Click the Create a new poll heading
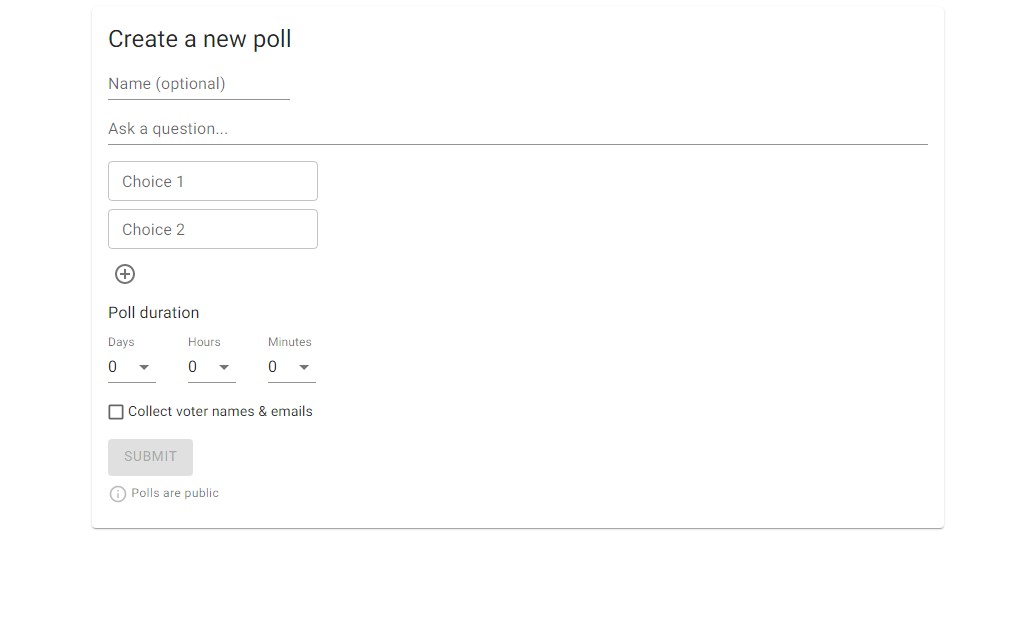 pos(200,39)
